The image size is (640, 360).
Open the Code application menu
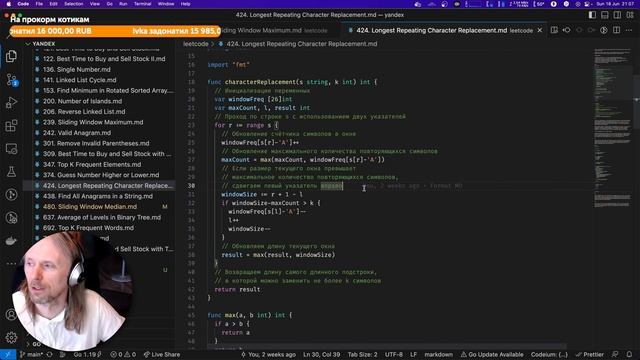click(x=23, y=4)
